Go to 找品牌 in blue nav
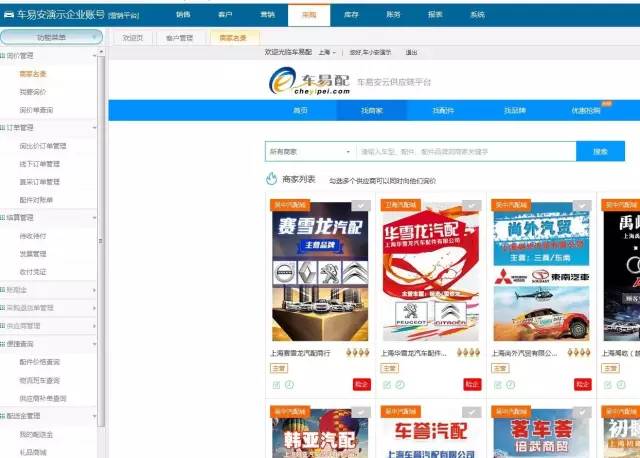Image resolution: width=640 pixels, height=458 pixels. 515,110
